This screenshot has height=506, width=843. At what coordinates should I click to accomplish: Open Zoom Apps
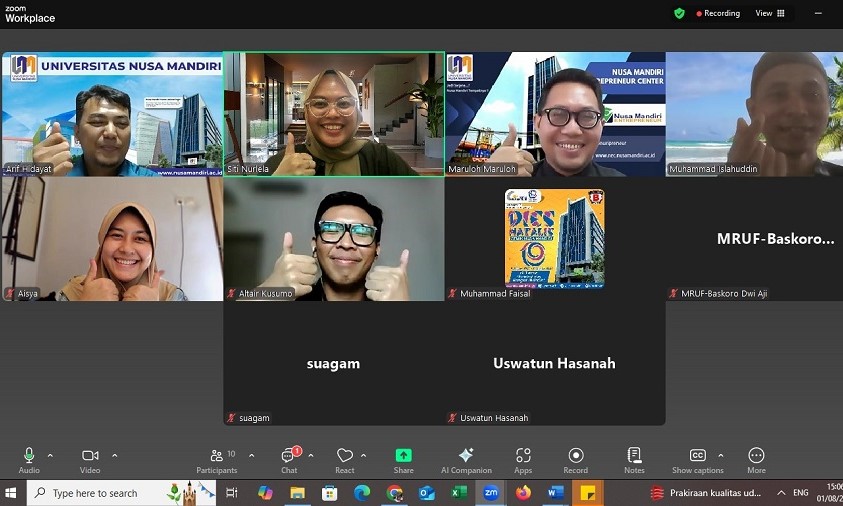(x=523, y=460)
